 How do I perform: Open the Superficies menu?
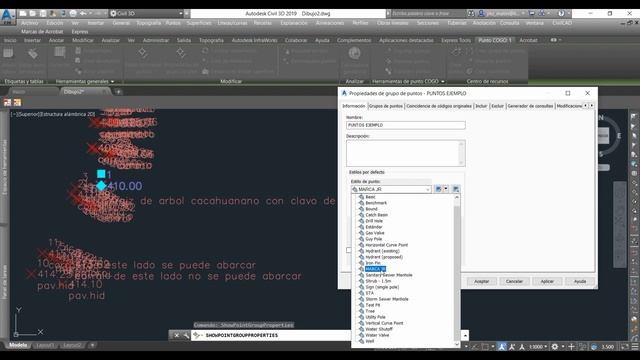(199, 23)
